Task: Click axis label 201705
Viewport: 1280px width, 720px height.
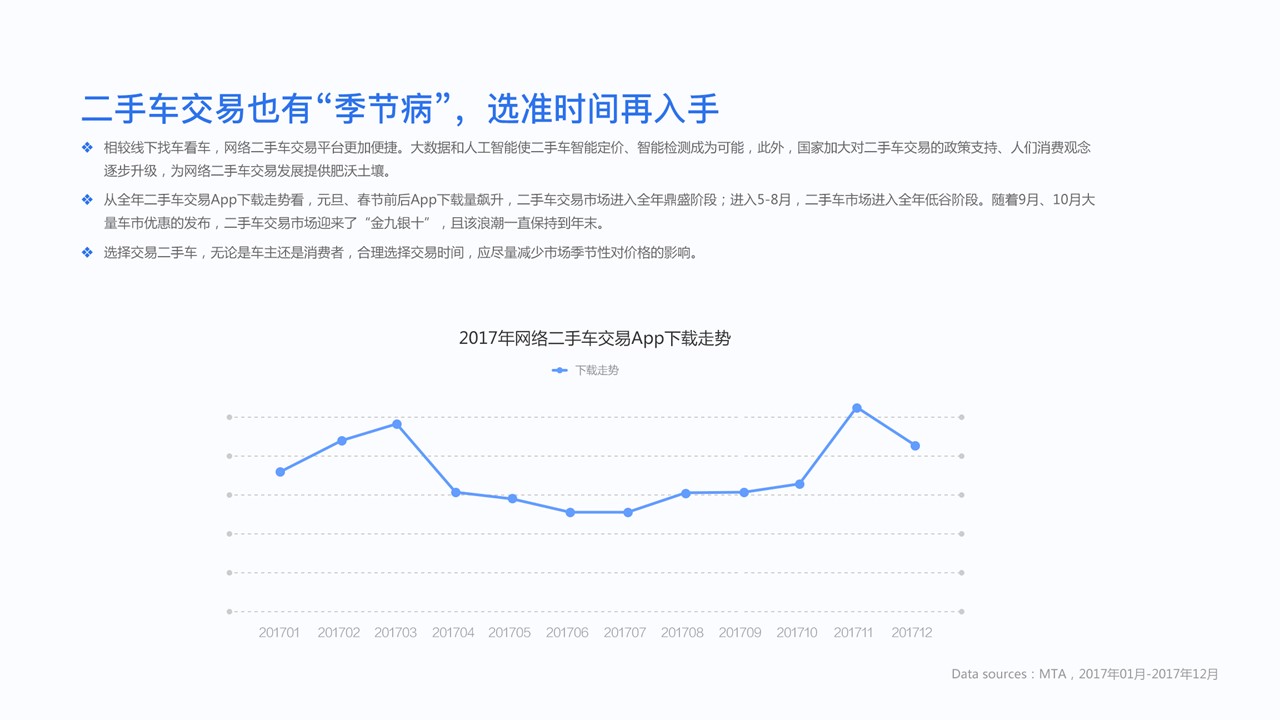Action: tap(510, 633)
